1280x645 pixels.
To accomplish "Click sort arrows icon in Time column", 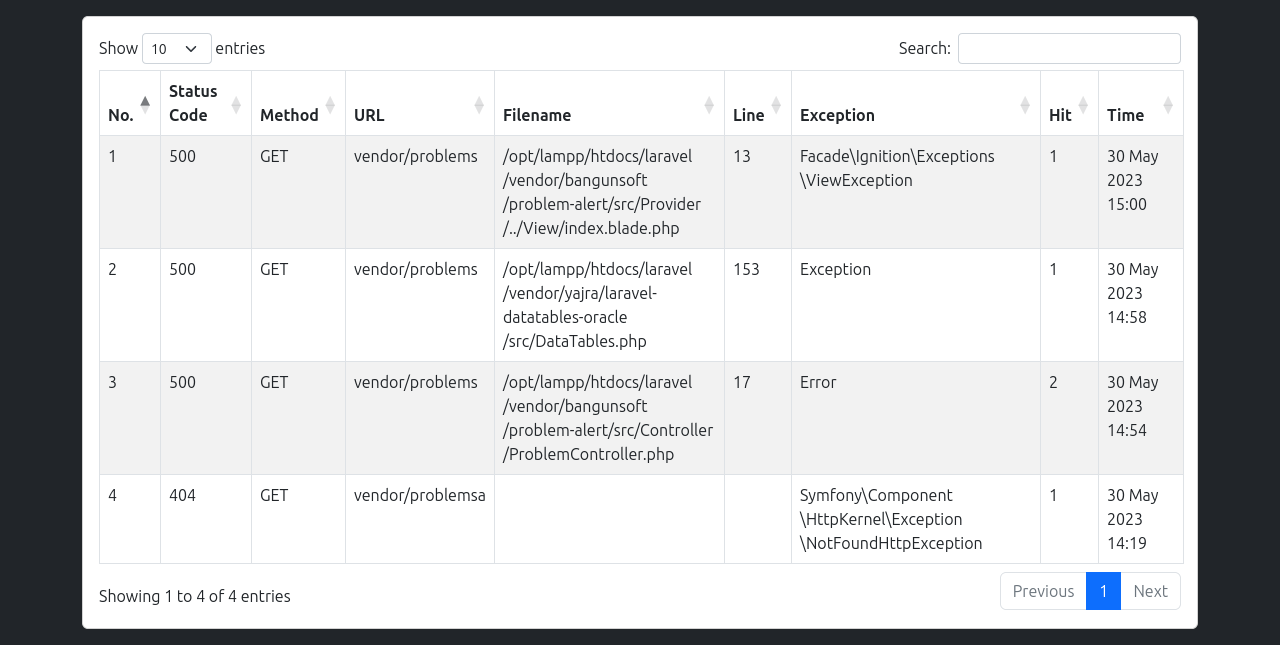I will (x=1168, y=104).
